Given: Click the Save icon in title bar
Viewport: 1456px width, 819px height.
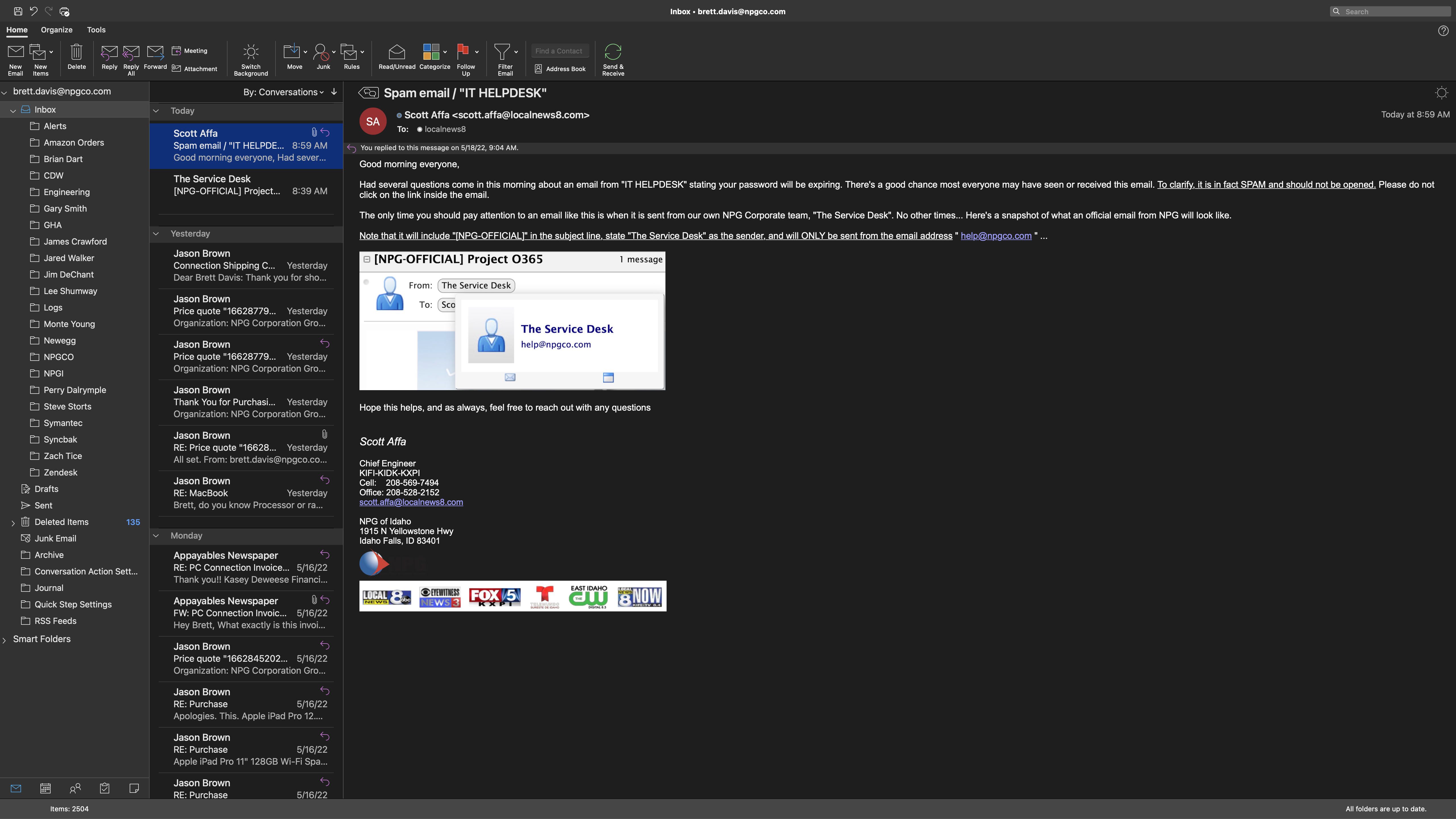Looking at the screenshot, I should [x=18, y=11].
